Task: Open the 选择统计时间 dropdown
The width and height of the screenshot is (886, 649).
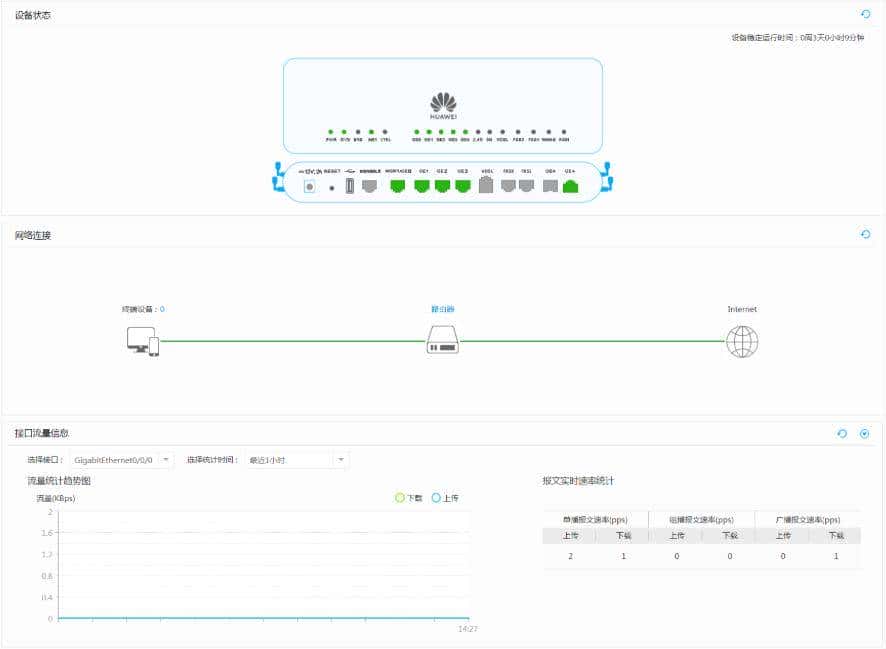Action: (296, 460)
